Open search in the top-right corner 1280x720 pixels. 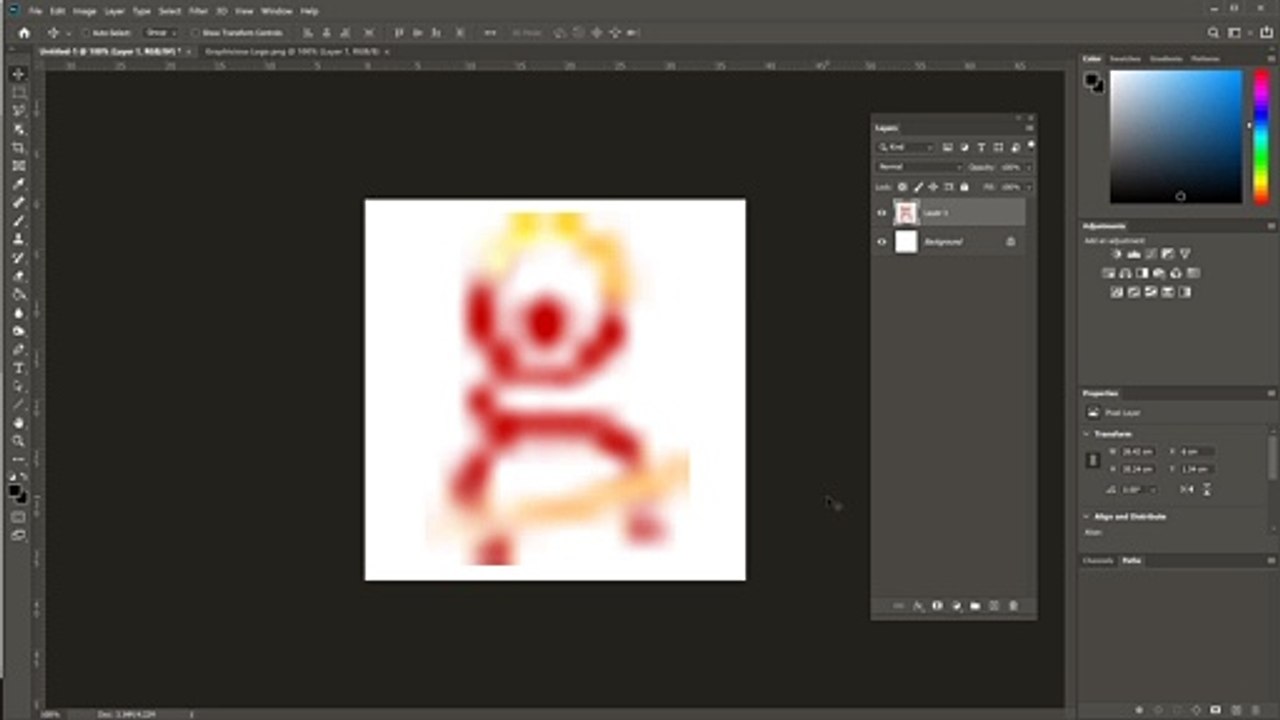1213,33
